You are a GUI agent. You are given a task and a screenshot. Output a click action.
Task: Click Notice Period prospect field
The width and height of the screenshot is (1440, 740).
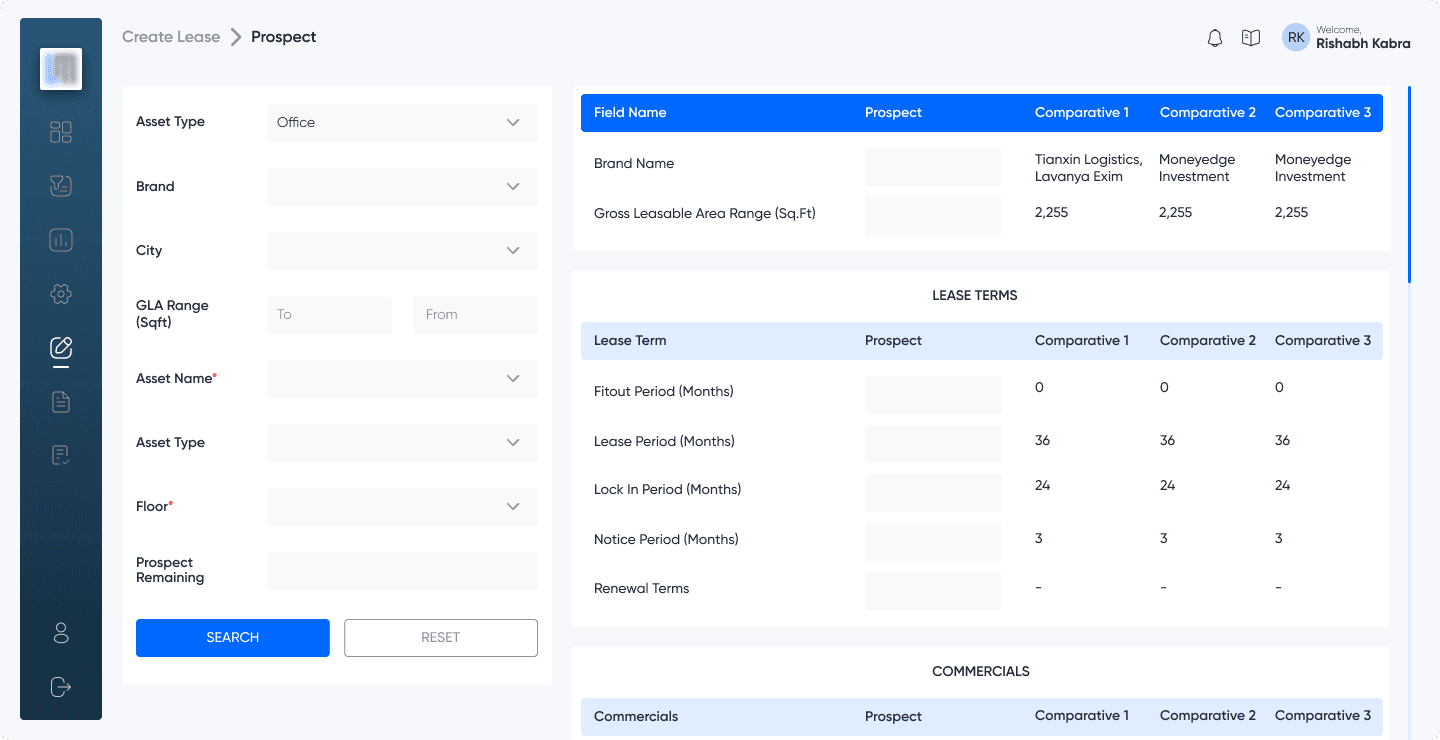point(933,542)
